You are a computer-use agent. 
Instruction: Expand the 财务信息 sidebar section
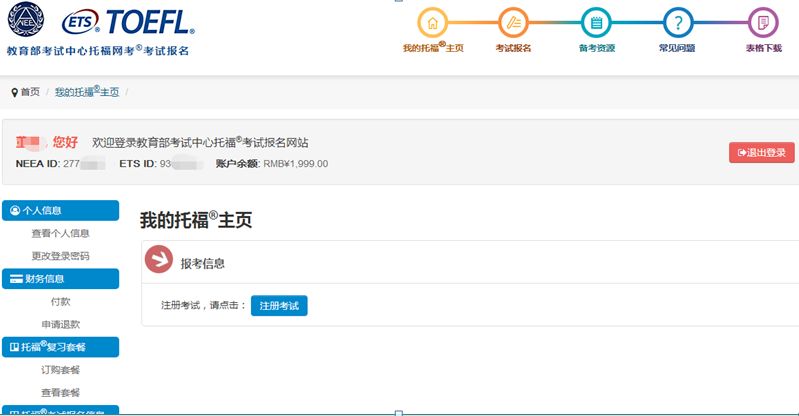(61, 279)
